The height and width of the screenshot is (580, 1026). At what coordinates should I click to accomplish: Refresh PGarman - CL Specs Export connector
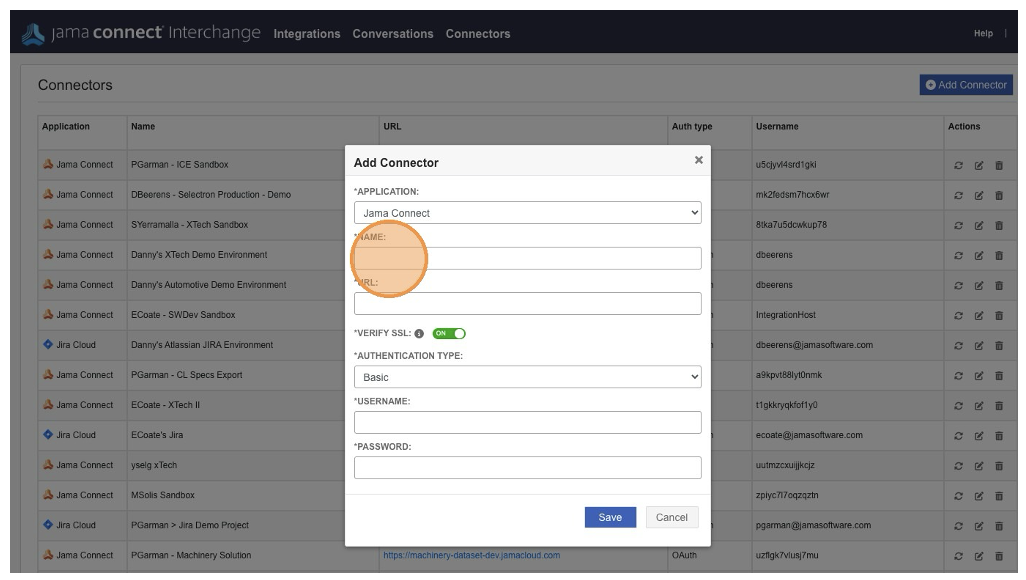(958, 376)
